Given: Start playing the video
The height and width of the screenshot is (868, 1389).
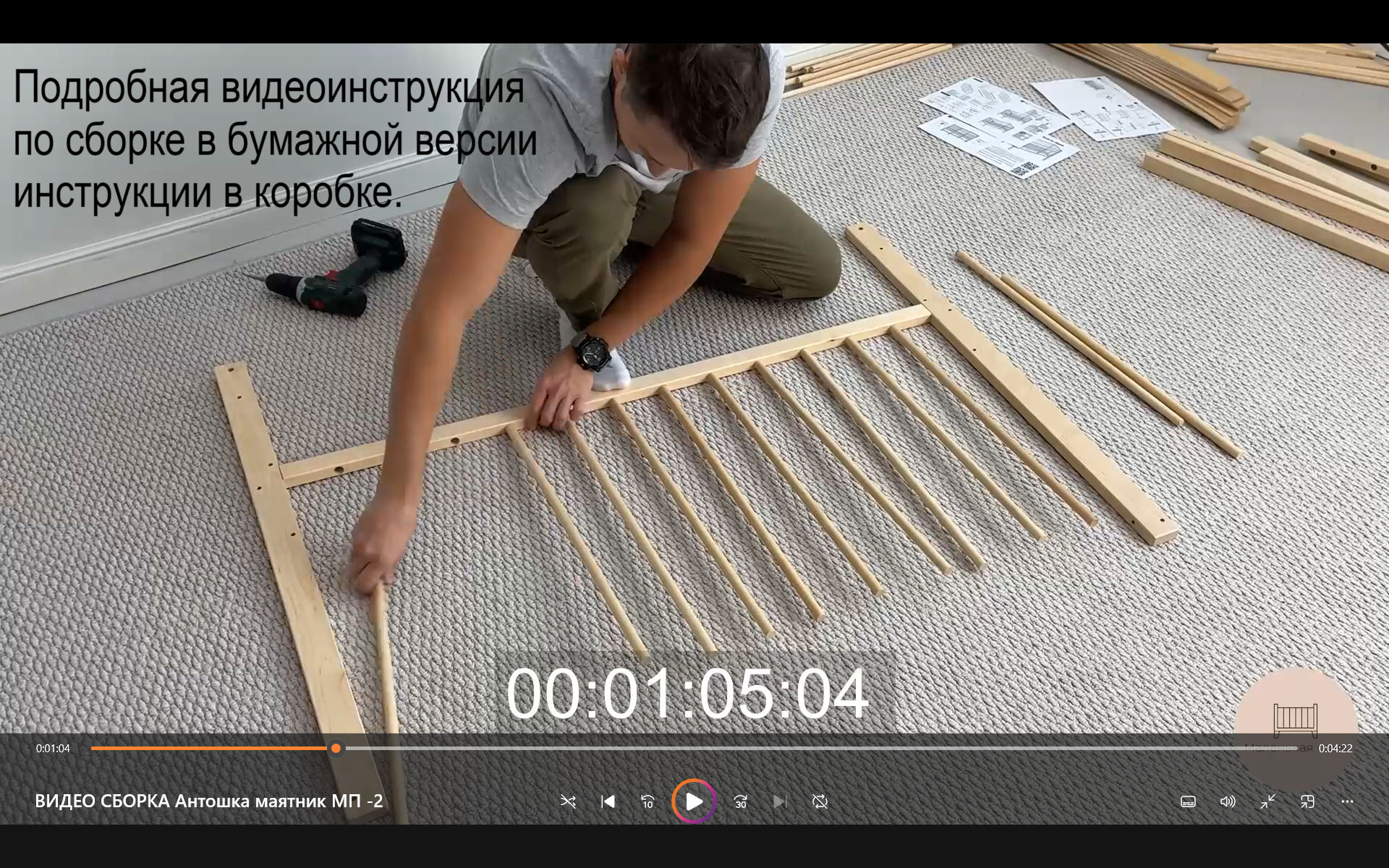Looking at the screenshot, I should 694,801.
